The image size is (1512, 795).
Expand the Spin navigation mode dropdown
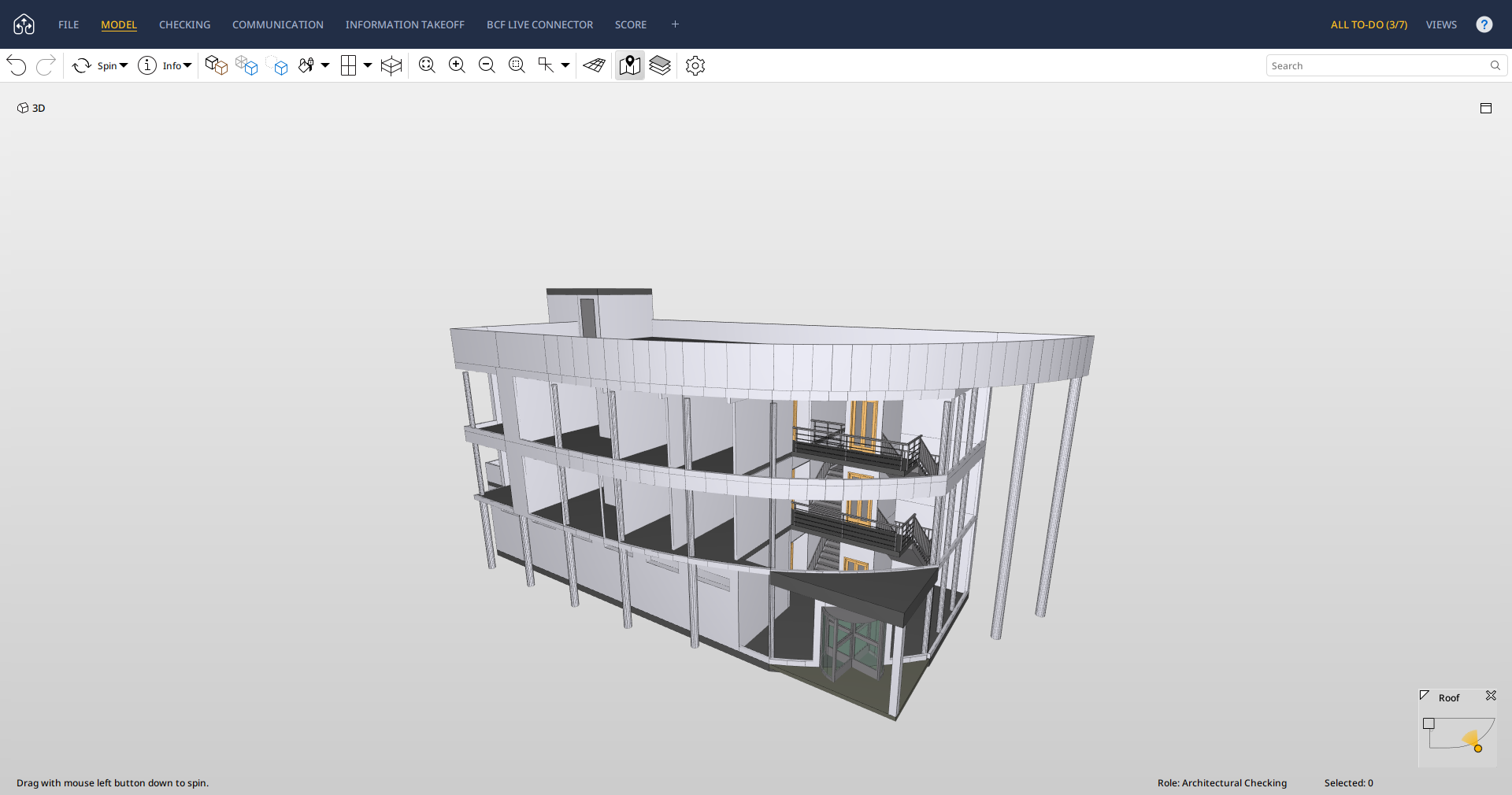124,65
